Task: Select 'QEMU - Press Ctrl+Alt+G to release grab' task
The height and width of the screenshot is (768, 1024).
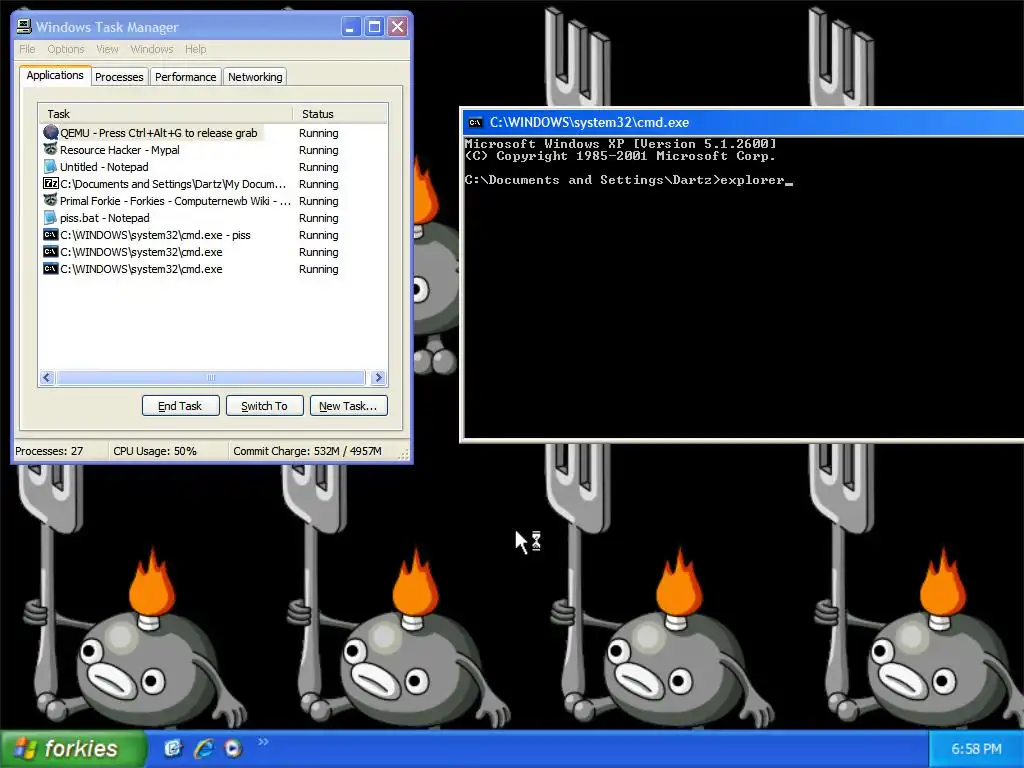Action: point(213,133)
